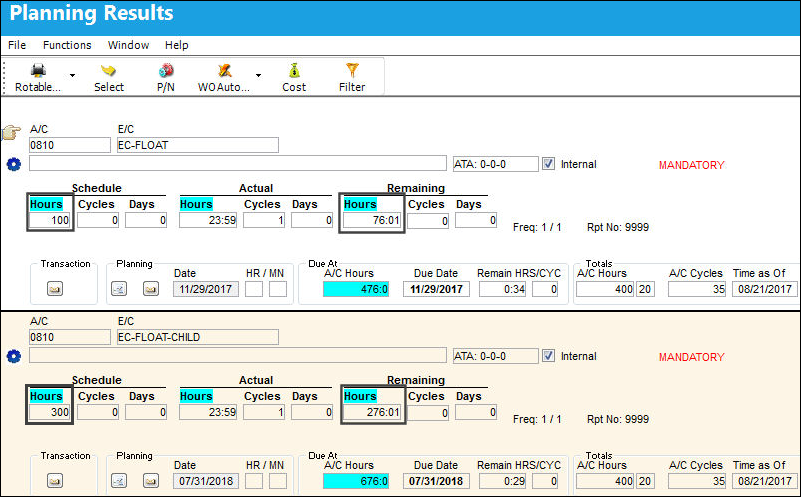801x497 pixels.
Task: Open the Cost money bag icon
Action: tap(294, 70)
